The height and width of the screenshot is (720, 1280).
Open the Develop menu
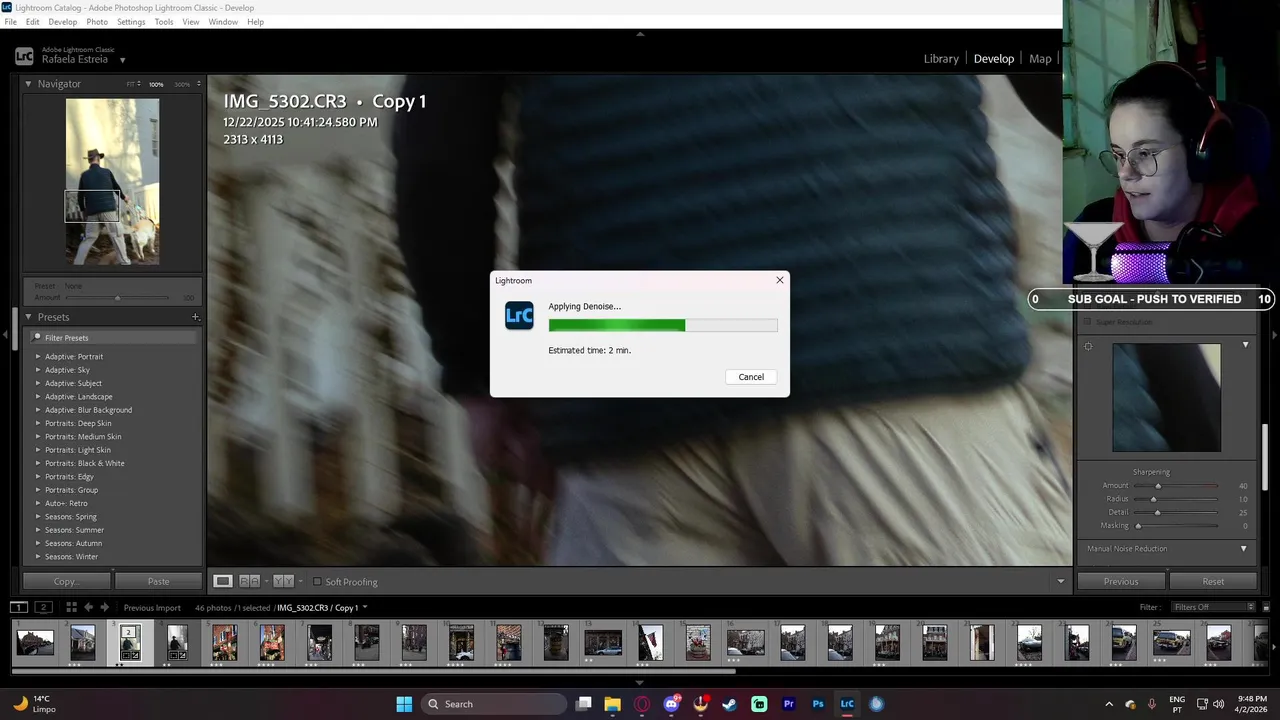(x=62, y=22)
